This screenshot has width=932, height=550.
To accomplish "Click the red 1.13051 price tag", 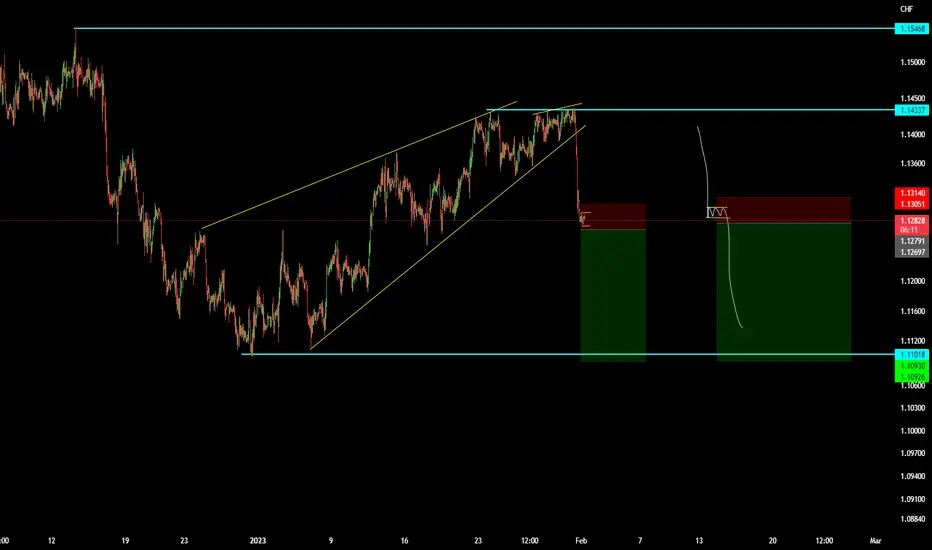I will 912,204.
